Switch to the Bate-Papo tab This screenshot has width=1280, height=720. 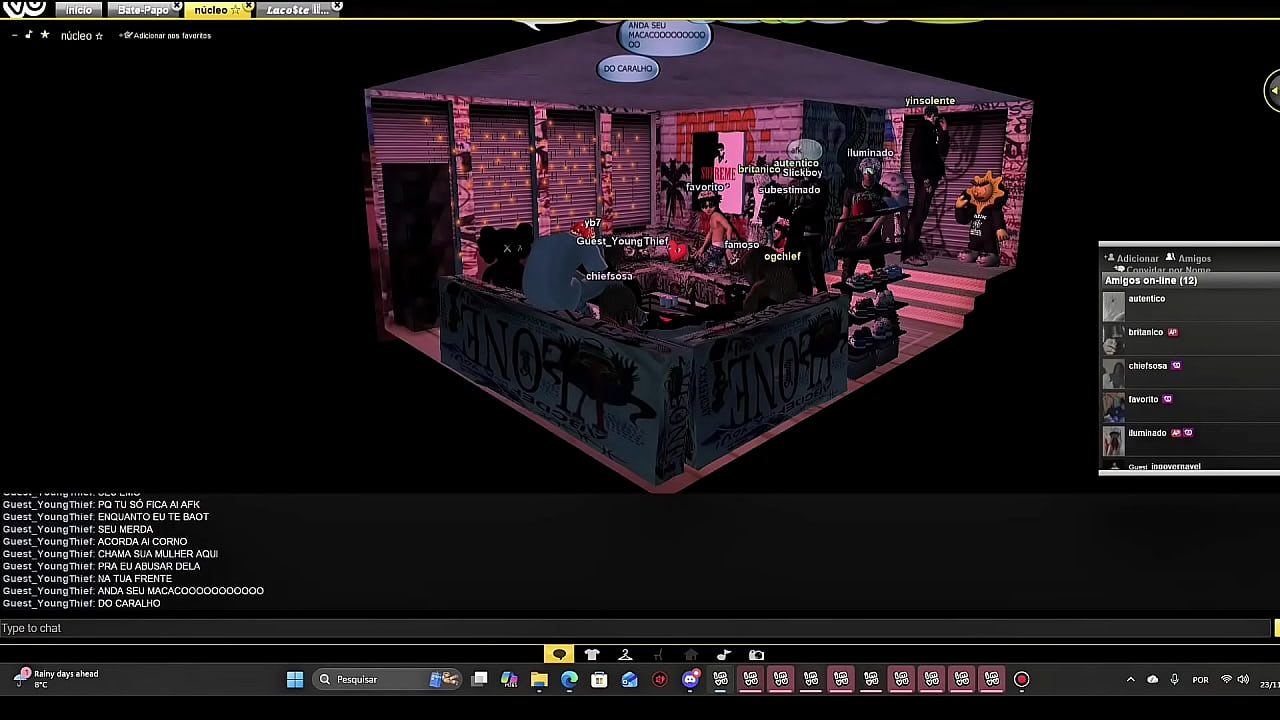pyautogui.click(x=143, y=10)
